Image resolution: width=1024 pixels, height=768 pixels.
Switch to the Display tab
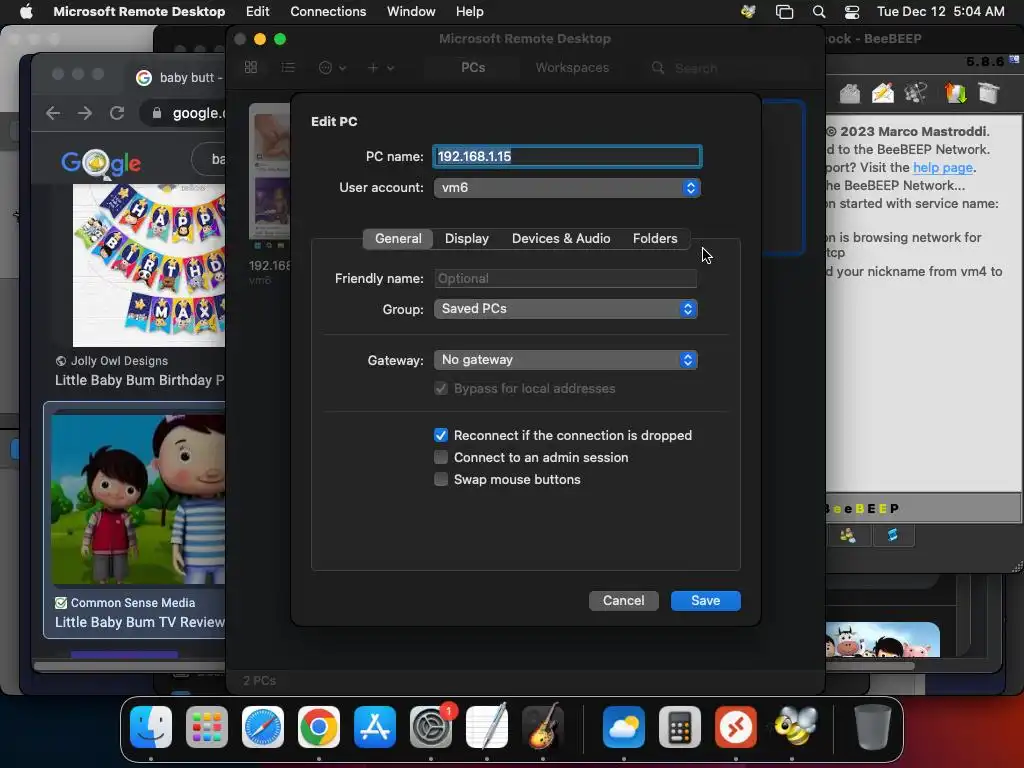[x=466, y=238]
